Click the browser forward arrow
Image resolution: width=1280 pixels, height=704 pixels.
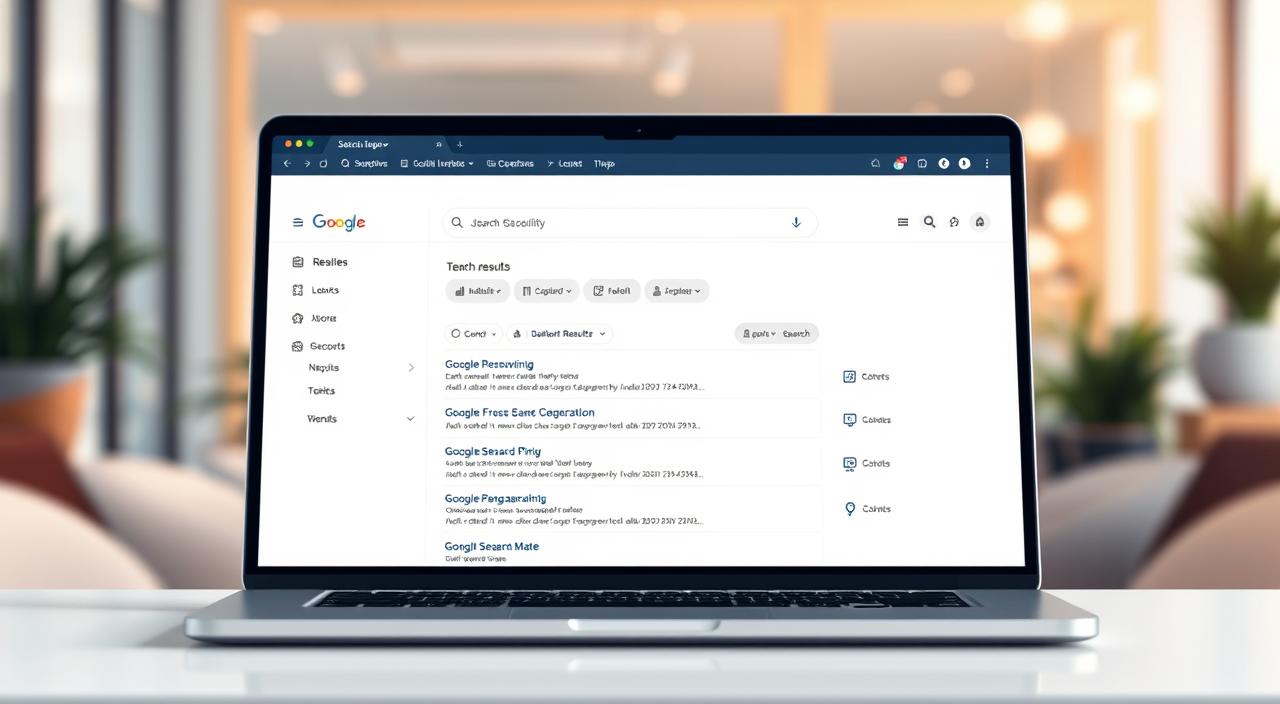307,163
